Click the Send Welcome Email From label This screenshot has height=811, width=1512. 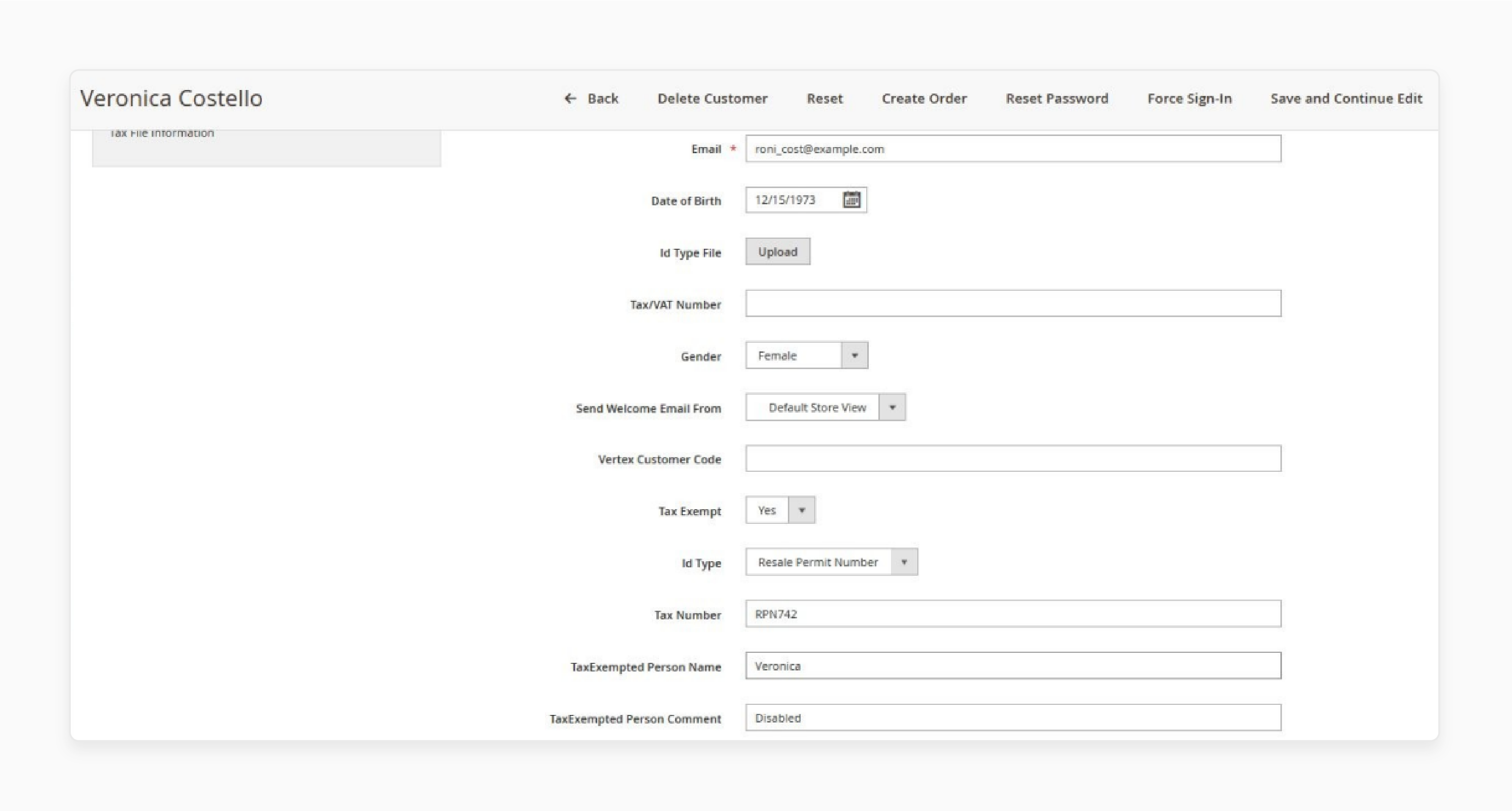(648, 409)
